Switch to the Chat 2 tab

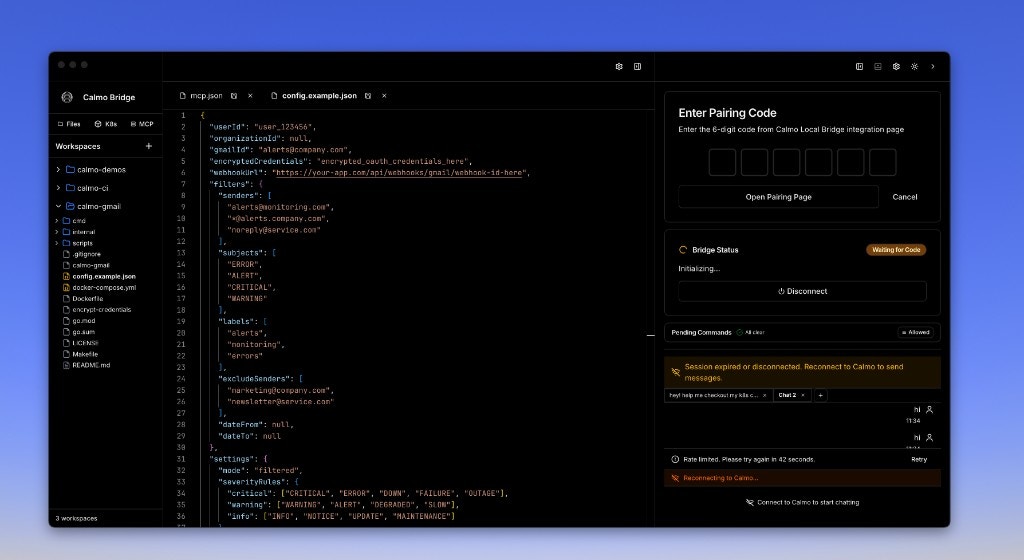(787, 395)
